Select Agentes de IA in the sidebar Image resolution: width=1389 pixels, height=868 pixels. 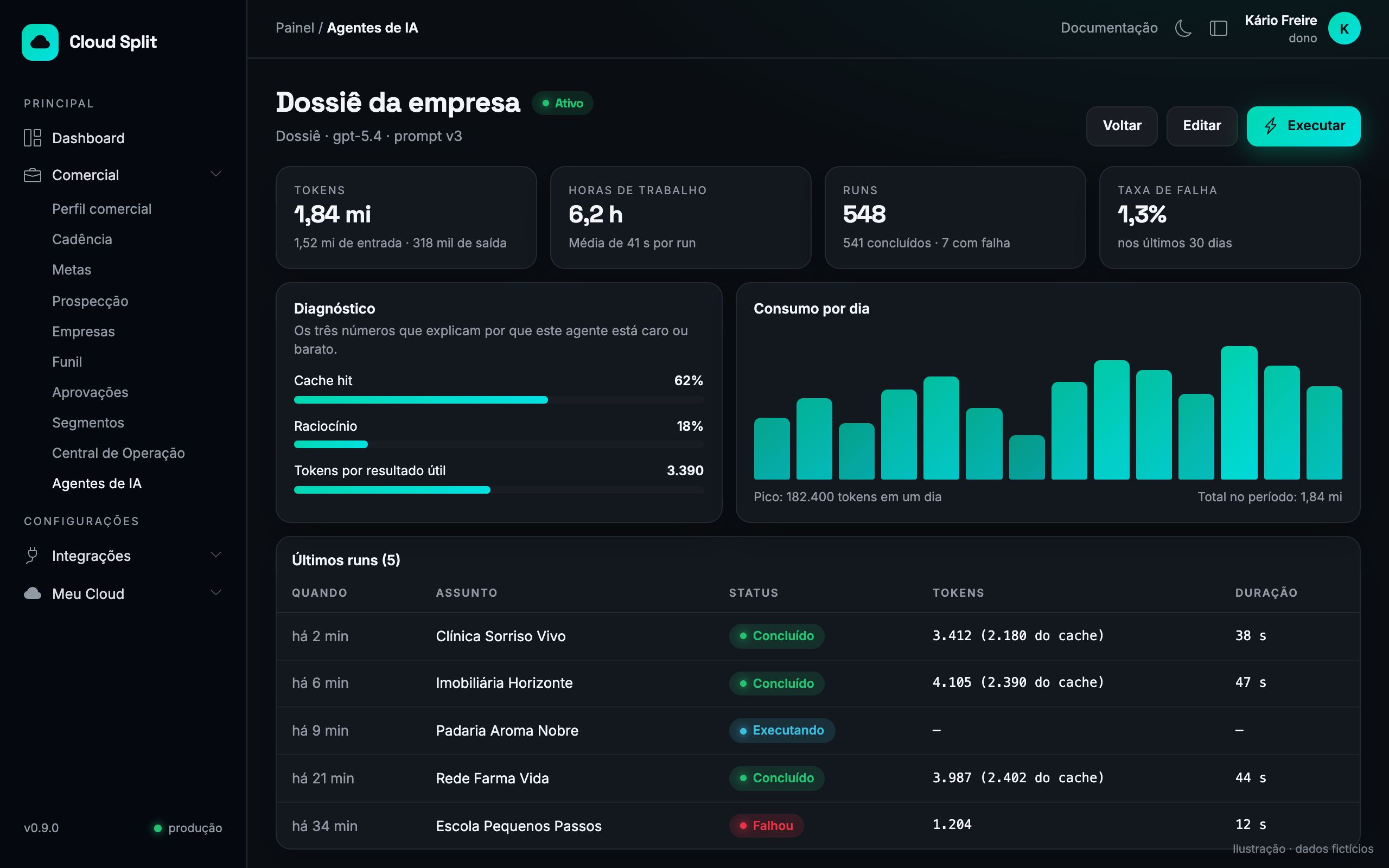97,483
